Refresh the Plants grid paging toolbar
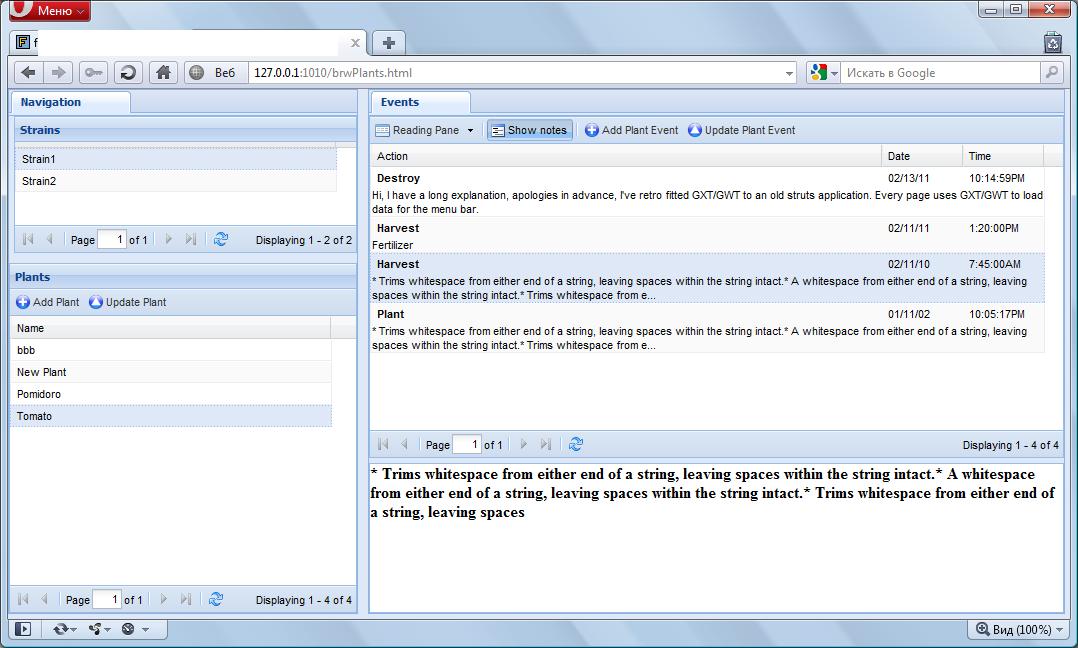Viewport: 1078px width, 648px height. point(216,600)
